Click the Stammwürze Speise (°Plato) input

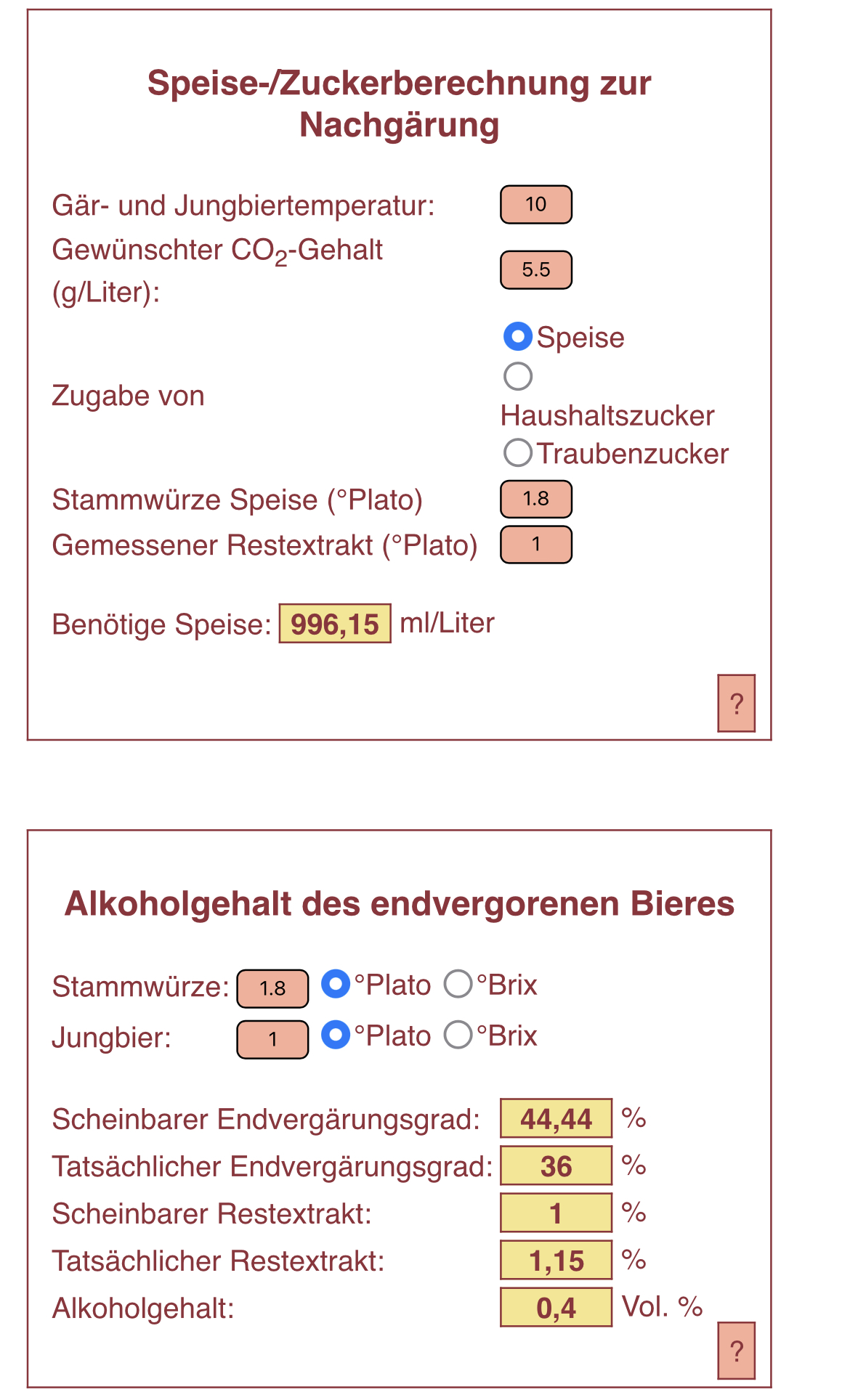pyautogui.click(x=536, y=499)
